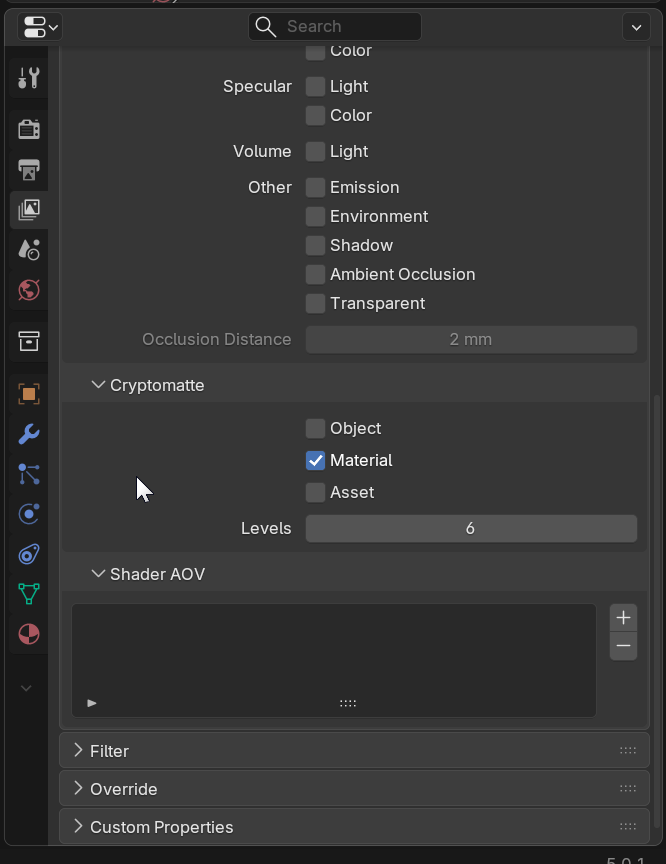Switch to Output properties tab
The image size is (666, 864).
(29, 169)
